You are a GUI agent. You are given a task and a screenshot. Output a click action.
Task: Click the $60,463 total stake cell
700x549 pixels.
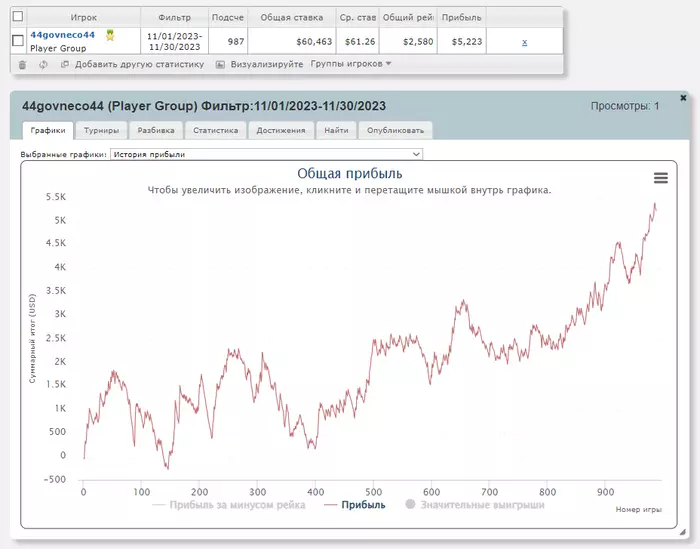[x=292, y=41]
